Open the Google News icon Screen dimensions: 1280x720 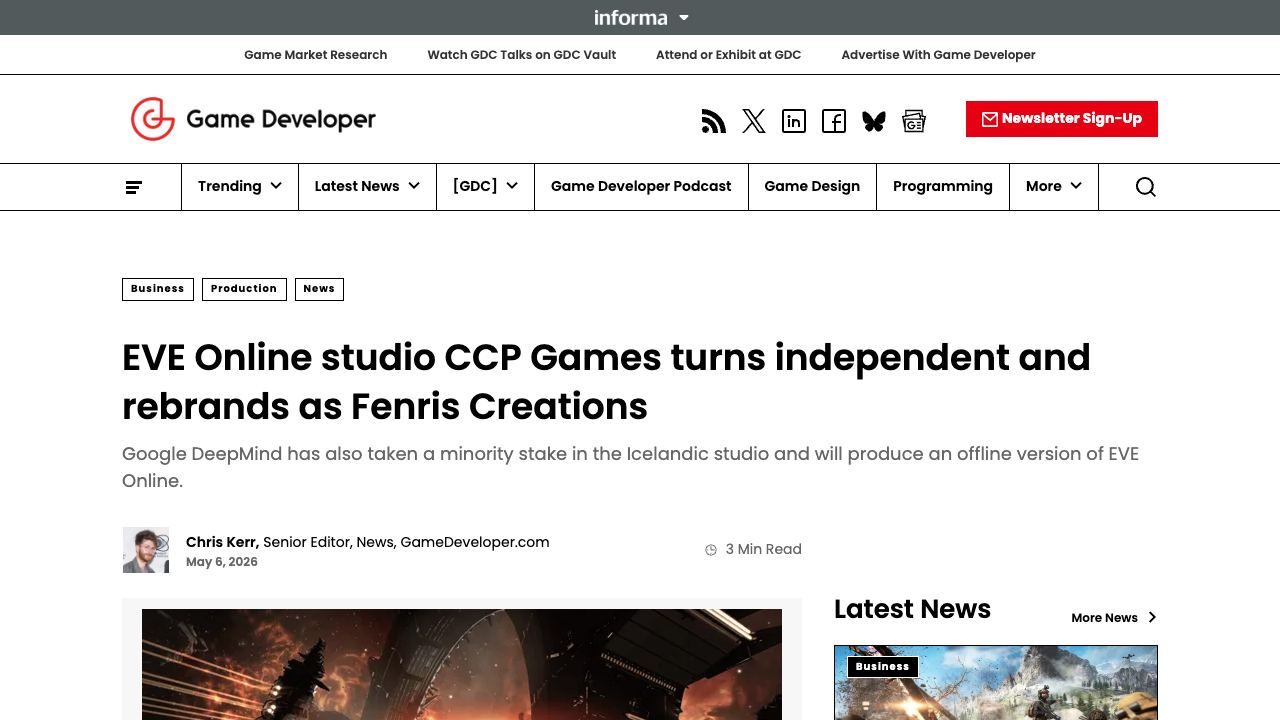click(x=914, y=121)
